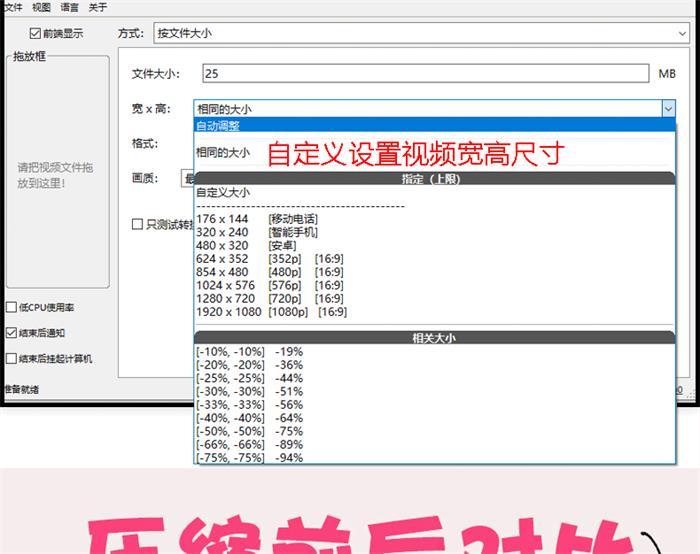
Task: Click the 拖放框 drop area for video files
Action: (x=58, y=172)
